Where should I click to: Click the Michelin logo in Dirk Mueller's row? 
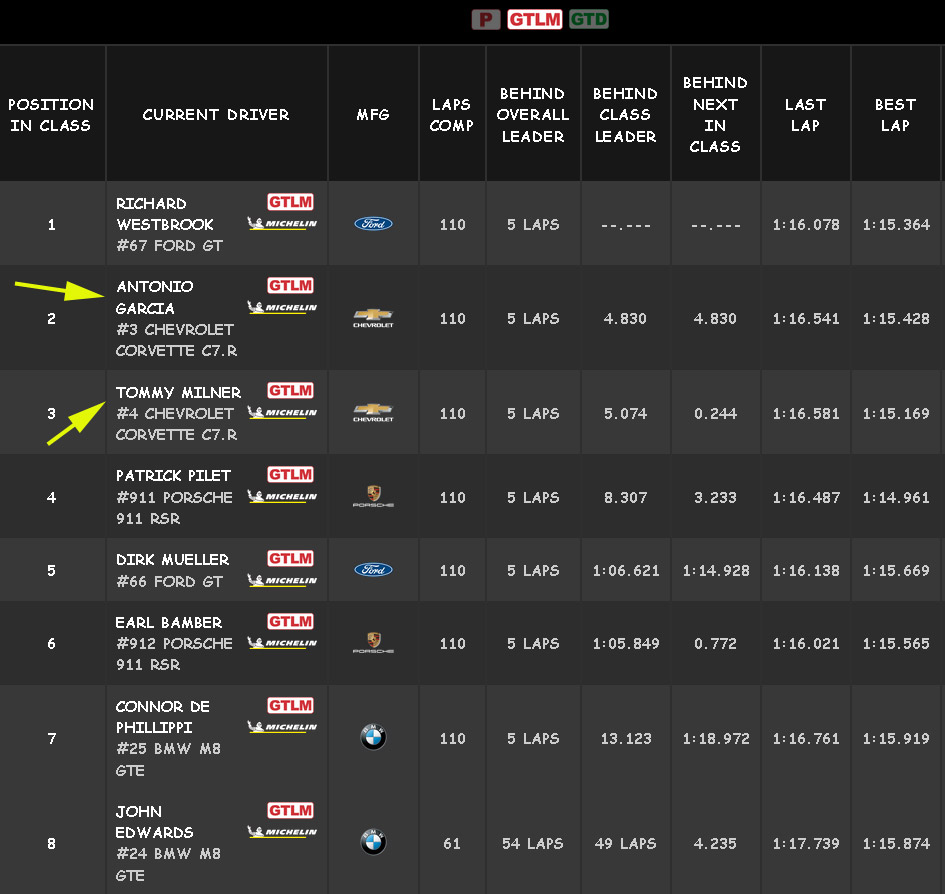click(282, 580)
